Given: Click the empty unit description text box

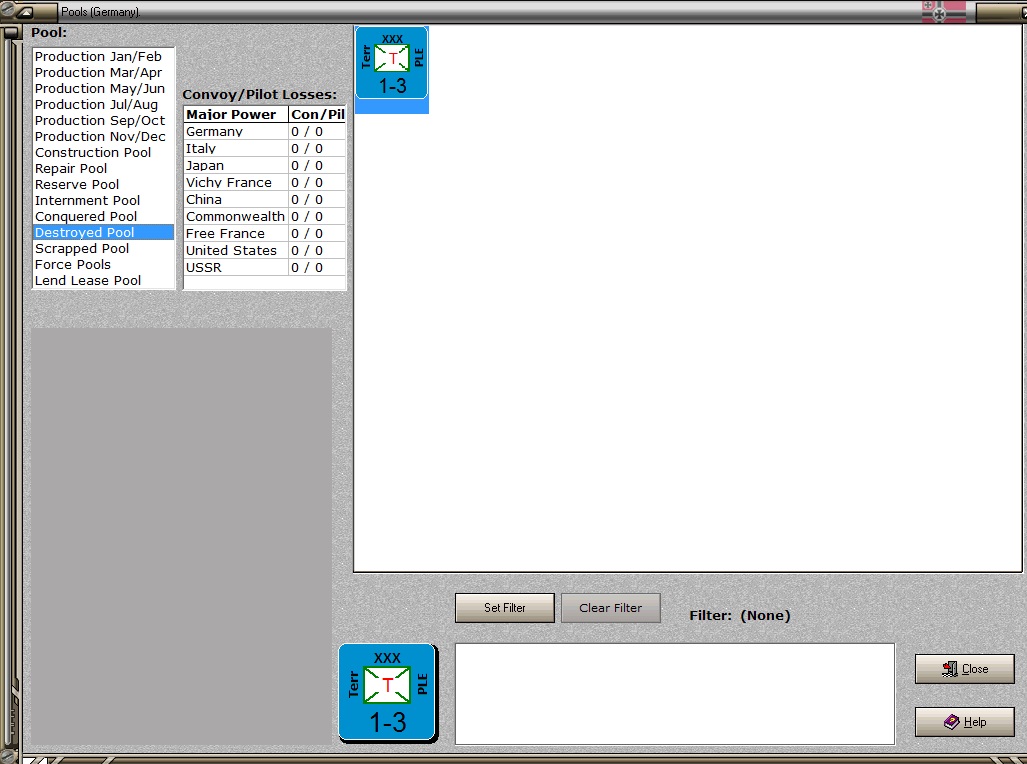Looking at the screenshot, I should 675,694.
